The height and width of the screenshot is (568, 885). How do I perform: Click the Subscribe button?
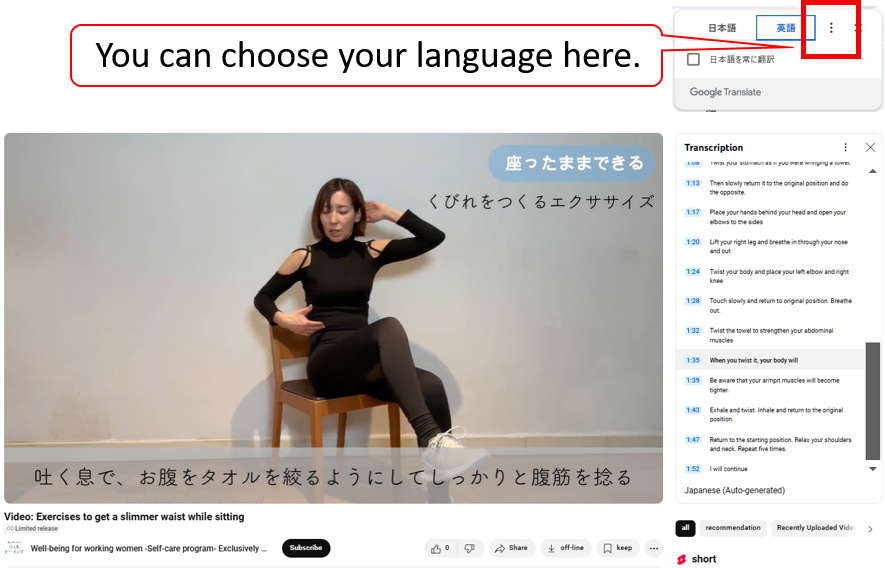coord(306,548)
